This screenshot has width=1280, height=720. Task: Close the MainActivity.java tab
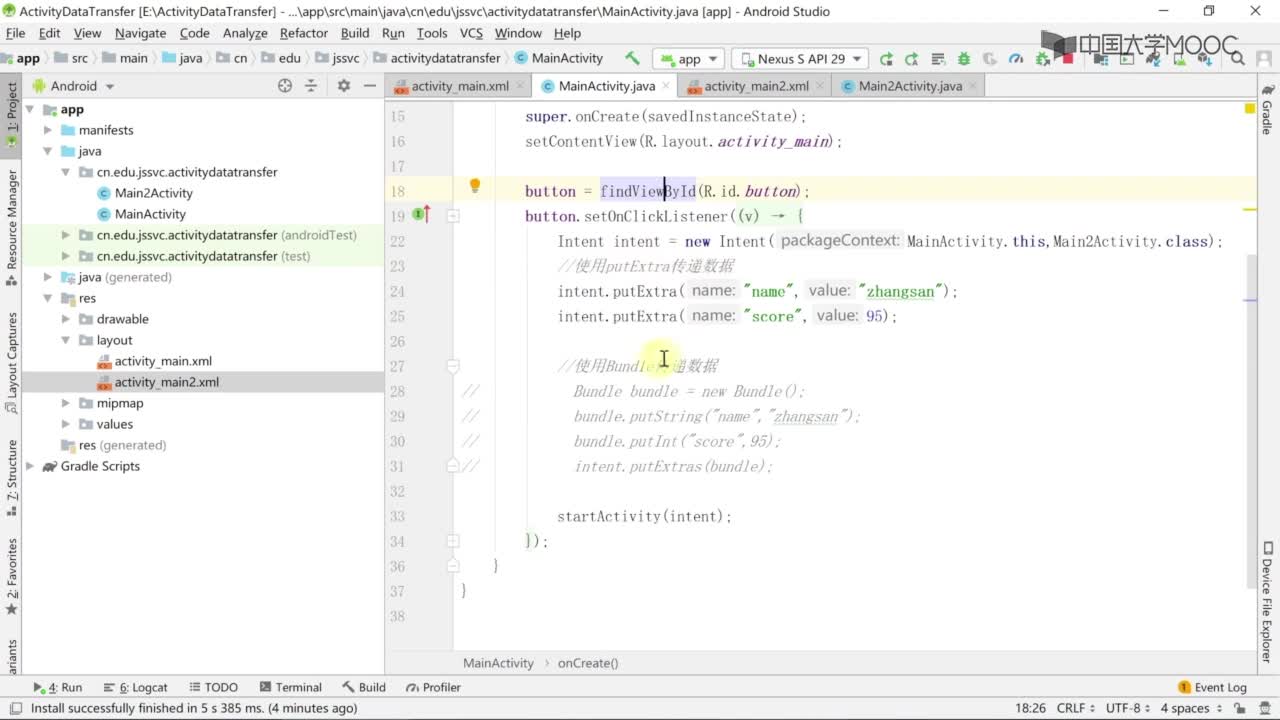coord(668,86)
